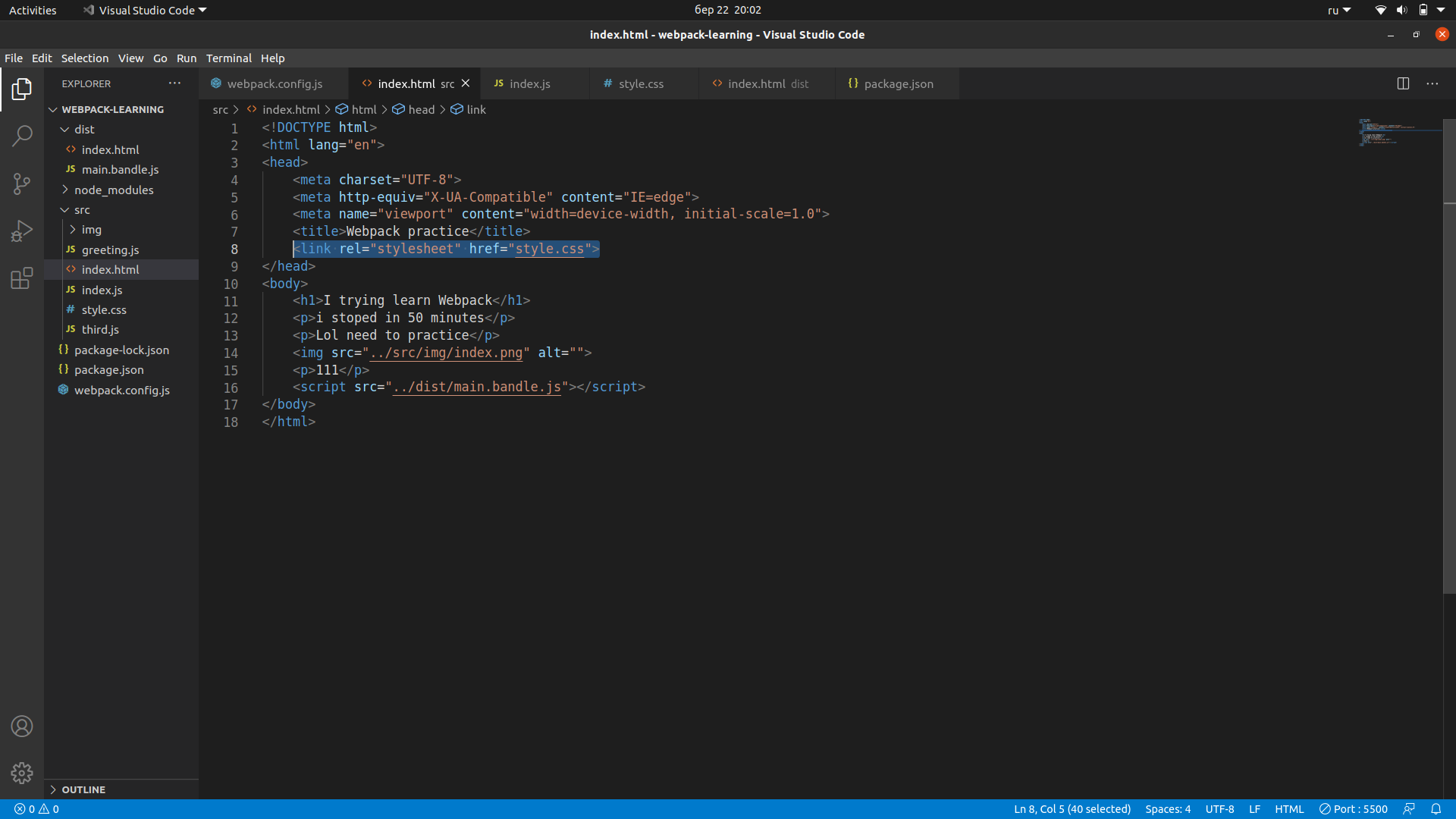The width and height of the screenshot is (1456, 819).
Task: Open the Help menu
Action: click(272, 58)
